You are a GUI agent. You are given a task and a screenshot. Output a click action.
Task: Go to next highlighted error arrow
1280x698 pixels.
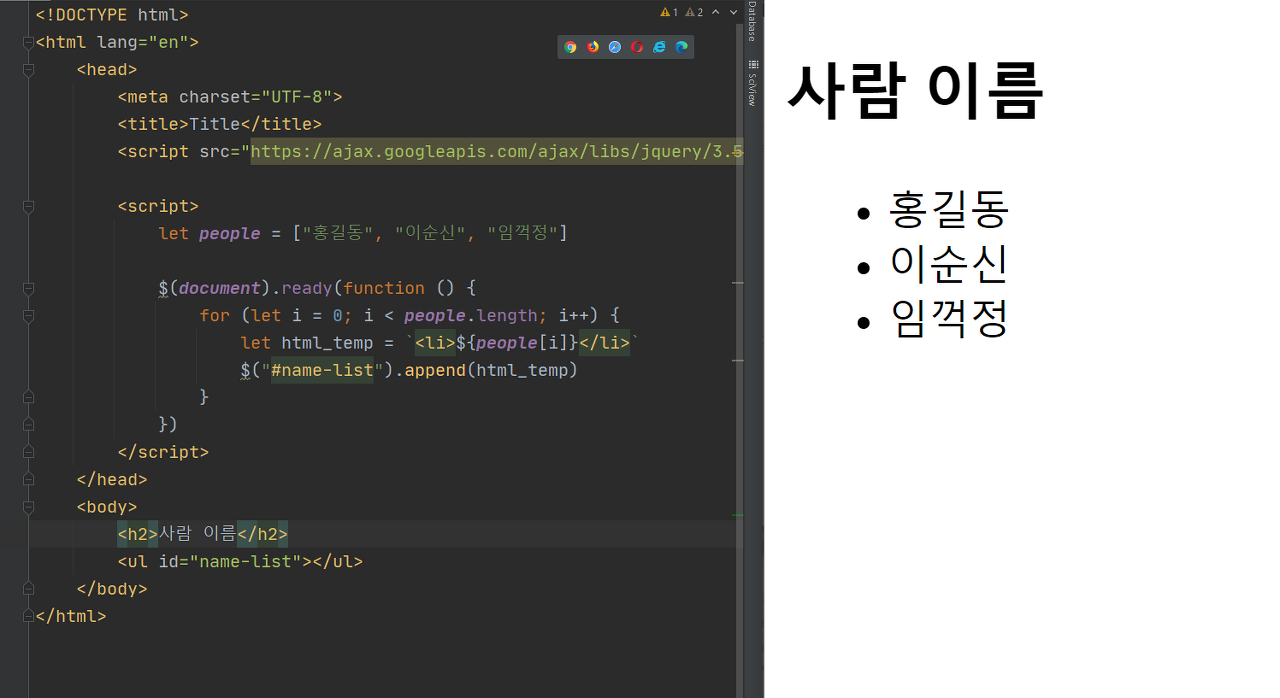pos(733,12)
